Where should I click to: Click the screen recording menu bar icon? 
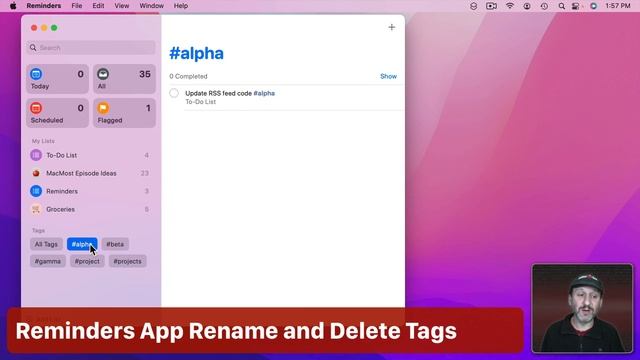491,6
